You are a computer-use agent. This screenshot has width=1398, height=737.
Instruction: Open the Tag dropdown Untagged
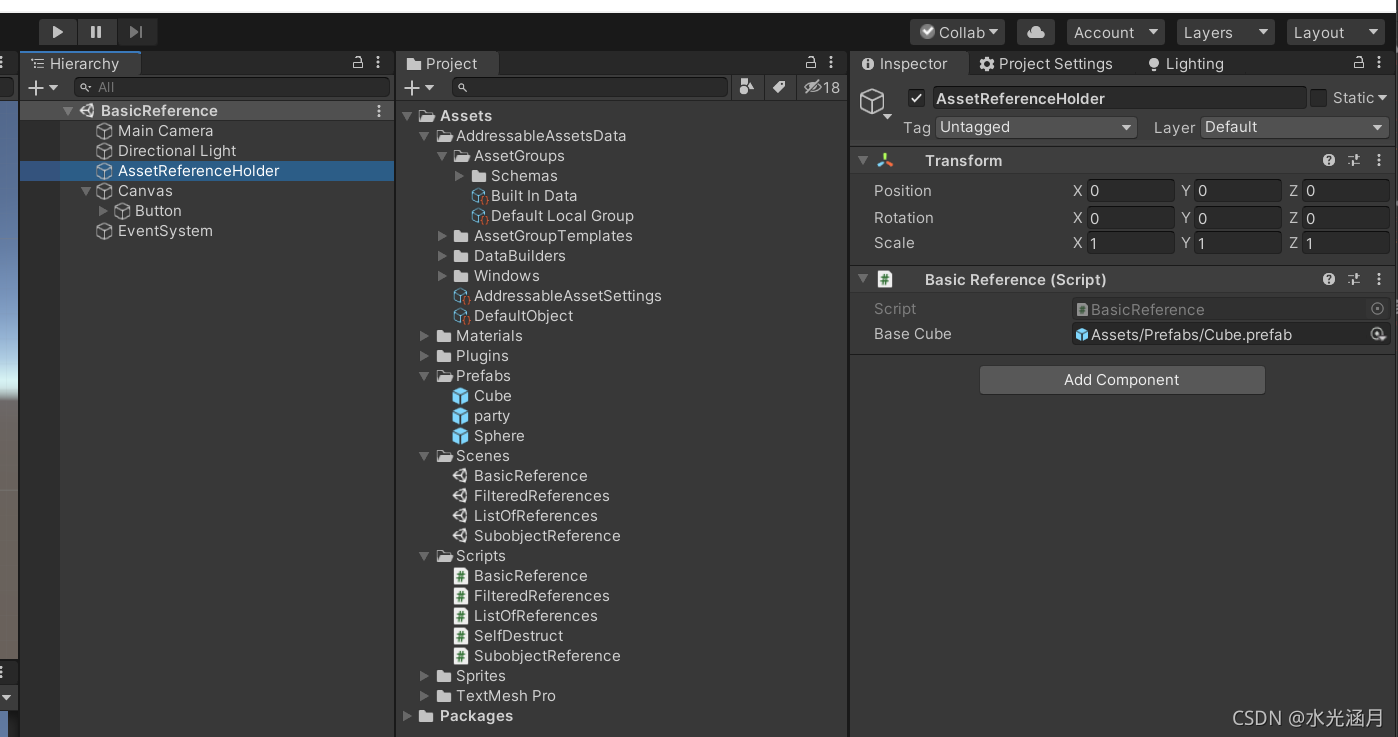point(1036,127)
